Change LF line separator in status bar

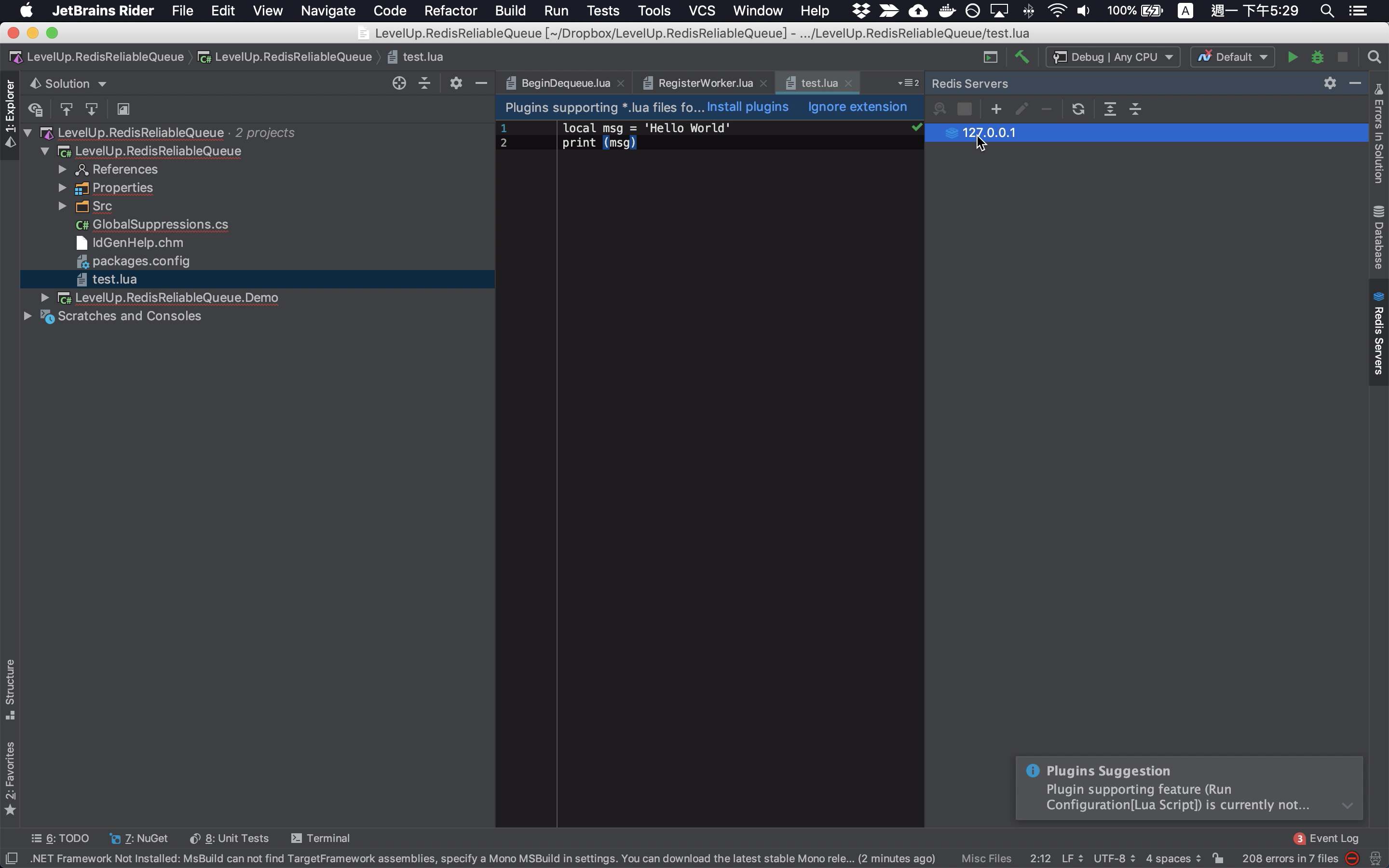(x=1072, y=858)
